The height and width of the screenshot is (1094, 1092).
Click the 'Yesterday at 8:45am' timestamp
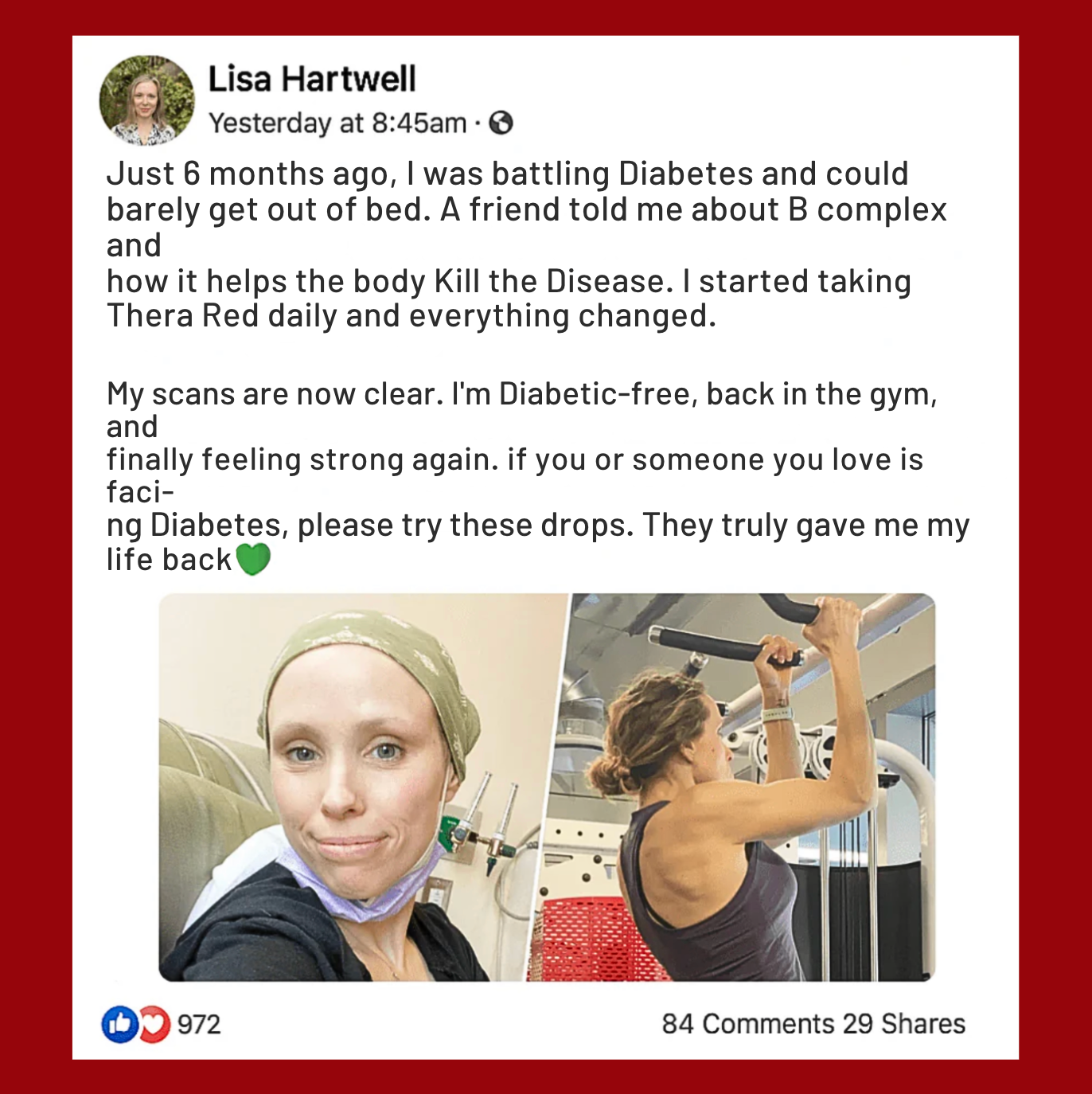(x=337, y=123)
